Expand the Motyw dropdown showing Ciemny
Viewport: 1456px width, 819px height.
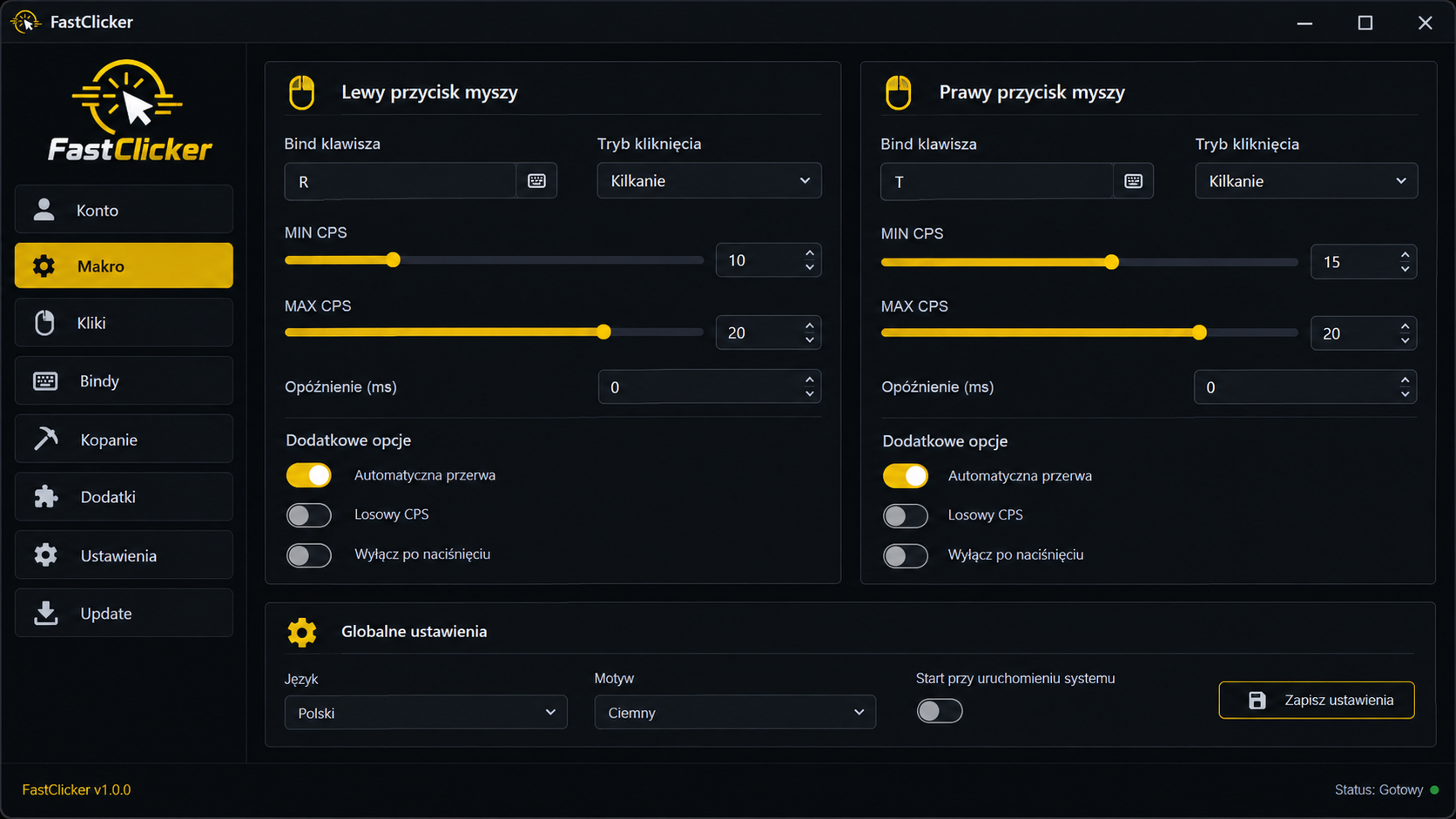(x=735, y=713)
